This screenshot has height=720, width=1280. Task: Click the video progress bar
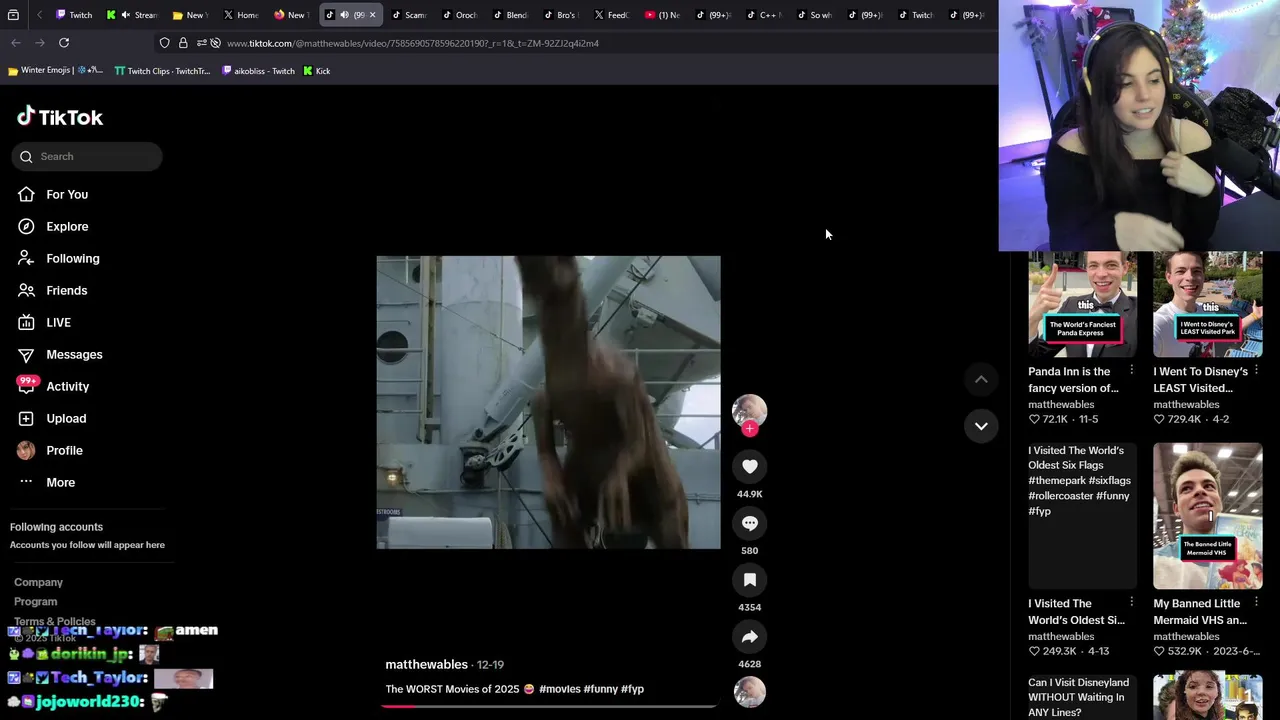pyautogui.click(x=548, y=705)
